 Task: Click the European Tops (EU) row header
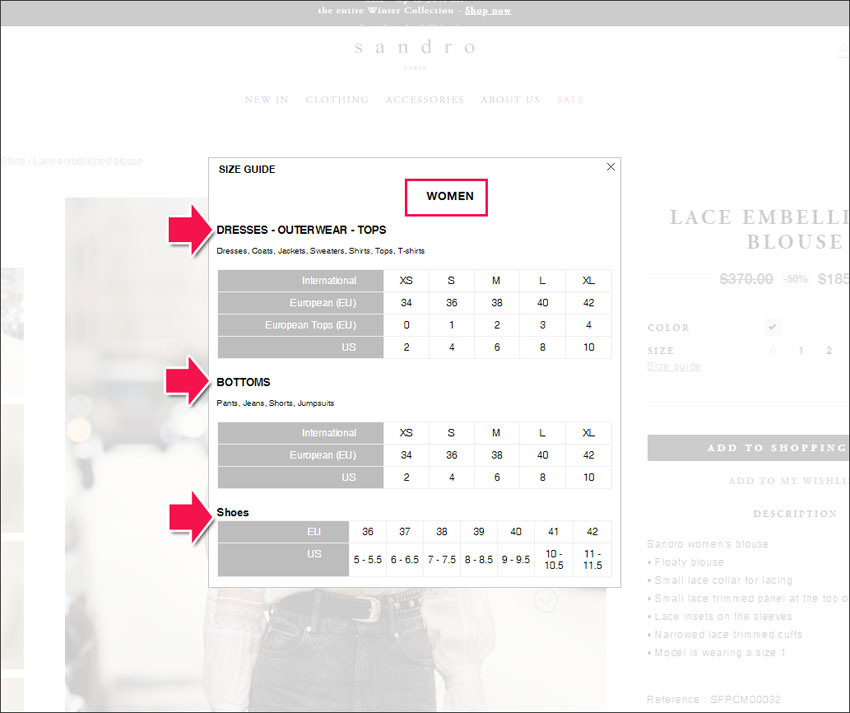pos(300,325)
